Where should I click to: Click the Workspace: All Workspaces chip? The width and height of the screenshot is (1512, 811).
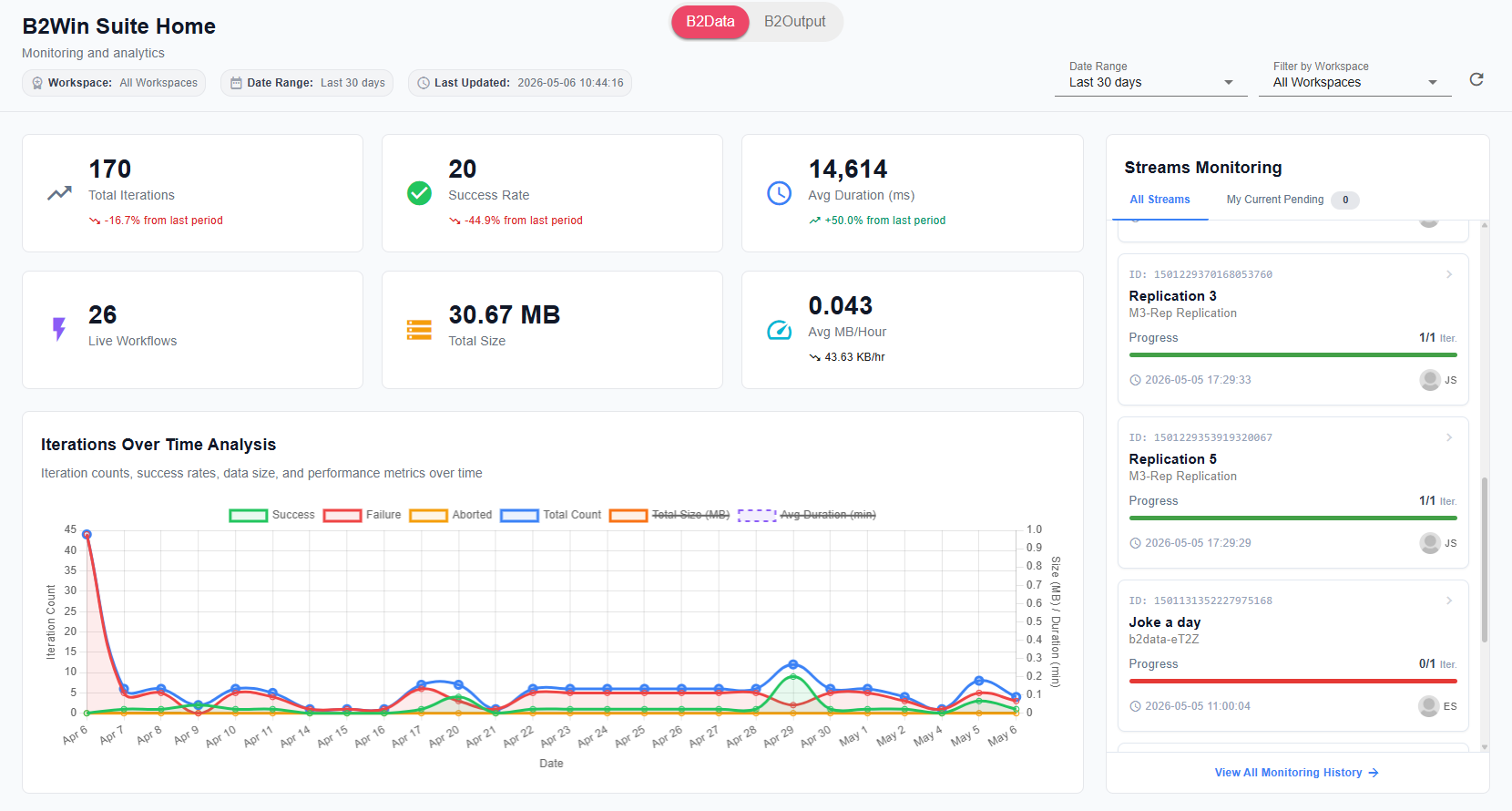coord(114,83)
